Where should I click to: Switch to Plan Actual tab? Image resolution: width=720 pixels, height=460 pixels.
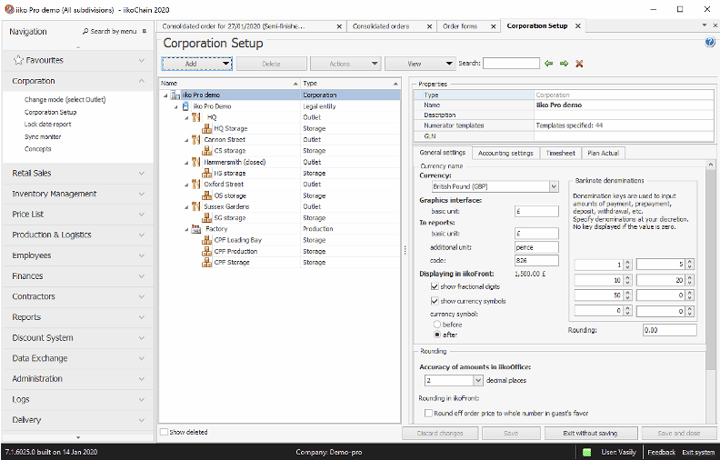(603, 153)
